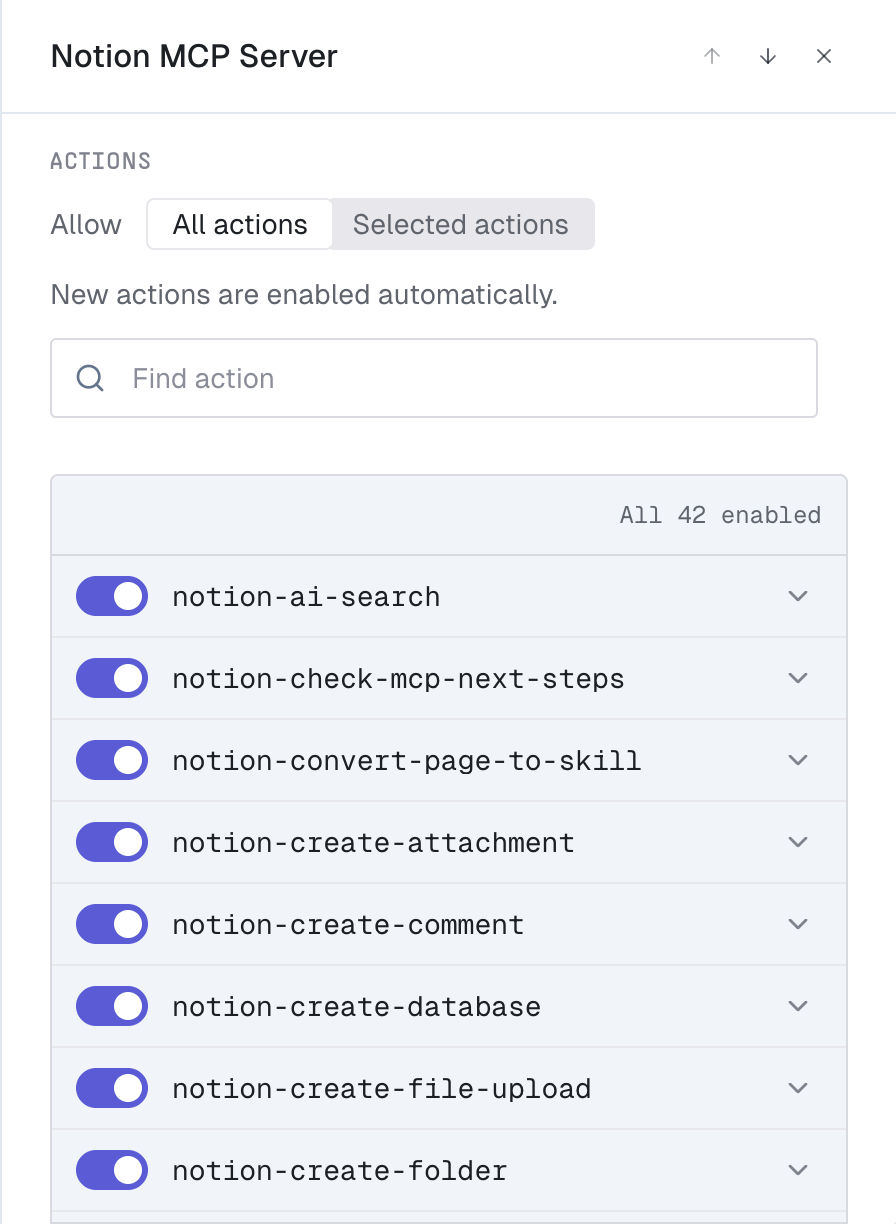Toggle the notion-create-comment switch
This screenshot has width=896, height=1224.
tap(112, 924)
